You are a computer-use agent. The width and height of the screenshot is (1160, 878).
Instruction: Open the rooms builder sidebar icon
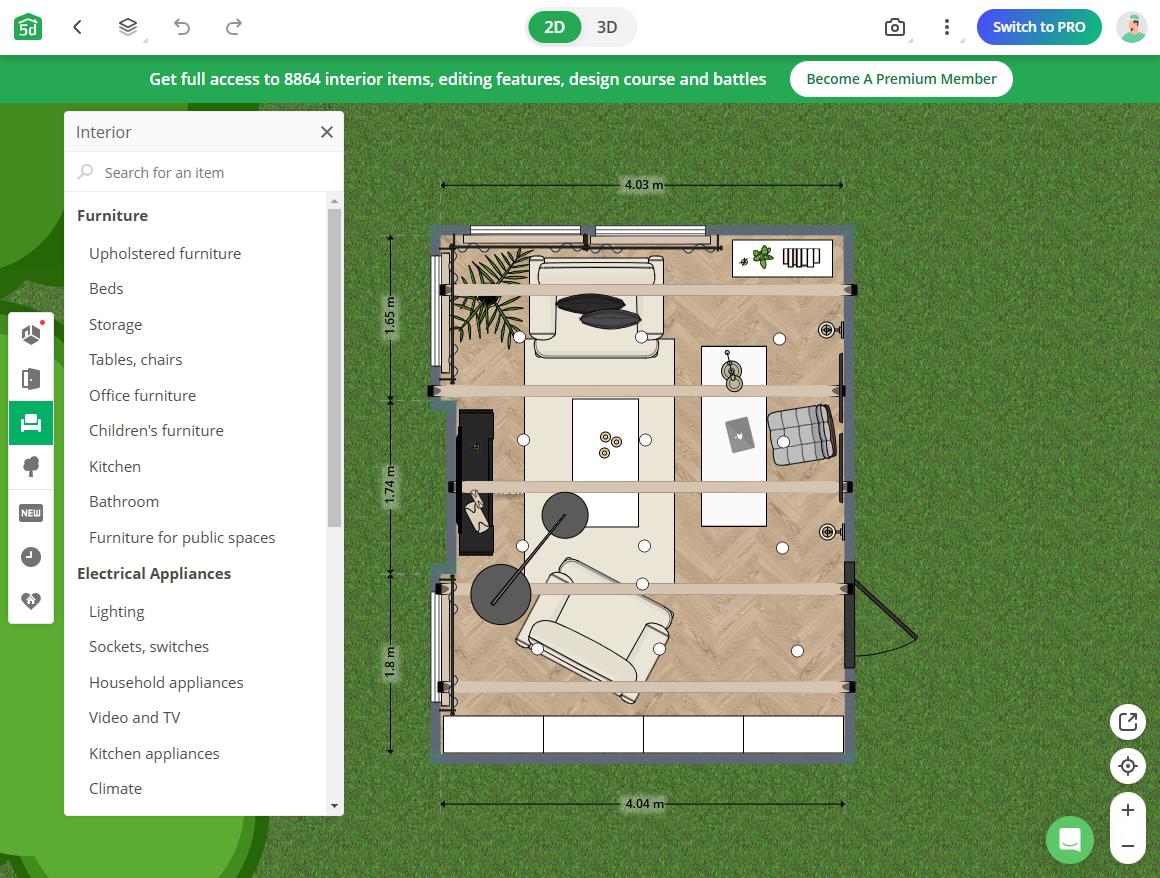pyautogui.click(x=31, y=334)
